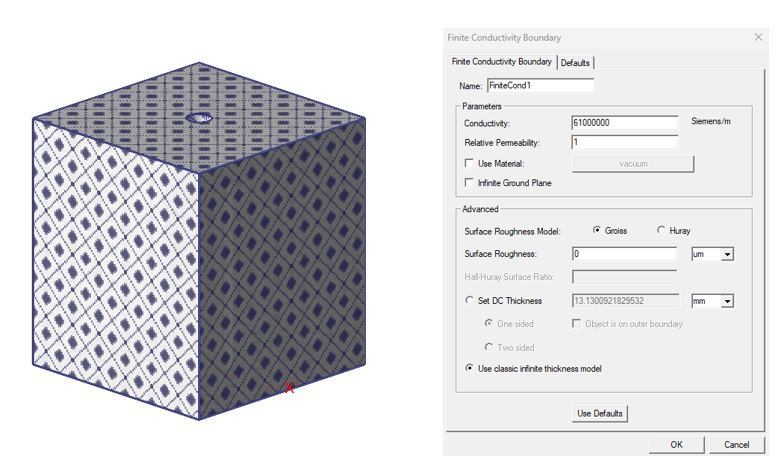Click the Name field containing FiniteCond1

[539, 86]
